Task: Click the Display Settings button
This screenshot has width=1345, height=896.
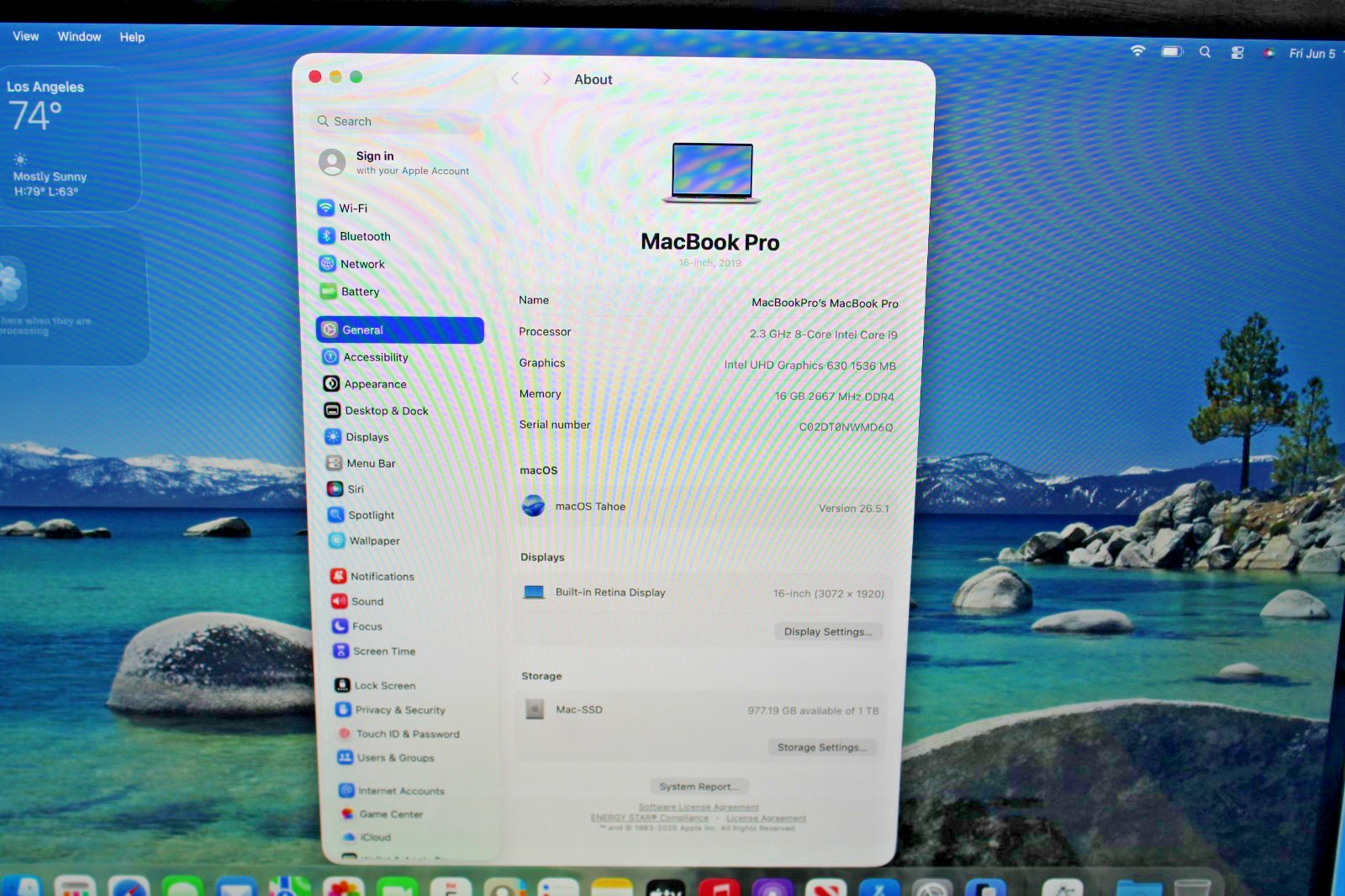Action: click(828, 631)
